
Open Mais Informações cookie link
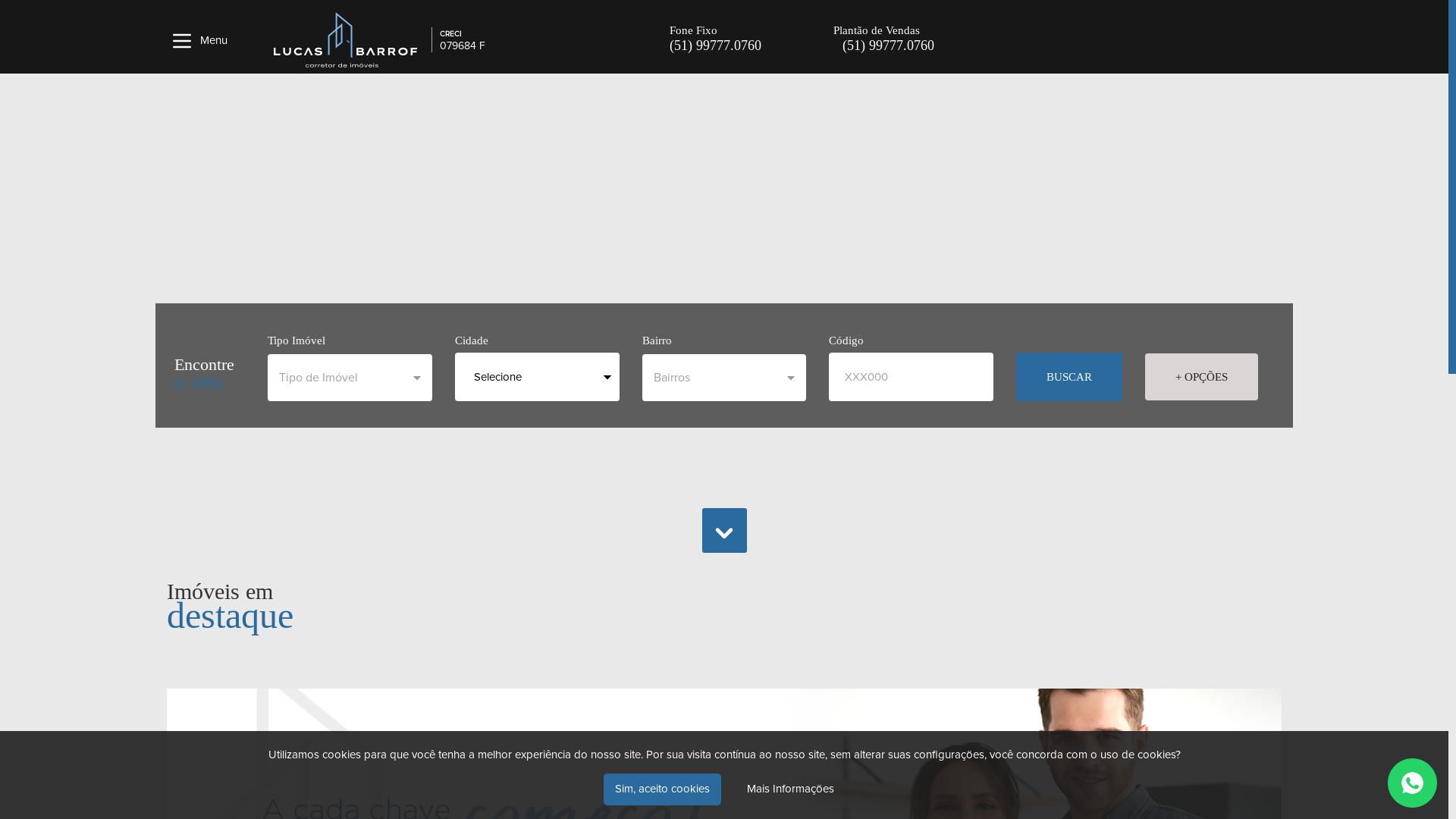coord(790,789)
